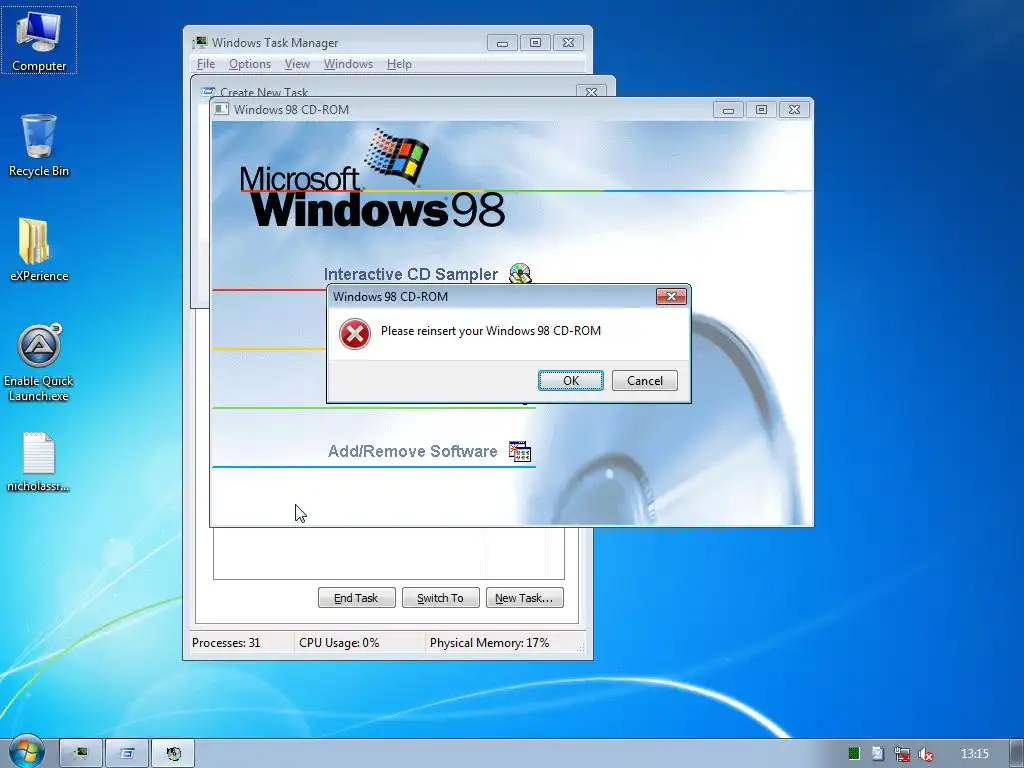
Task: Click CPU Usage: 0% in the status bar
Action: point(339,643)
